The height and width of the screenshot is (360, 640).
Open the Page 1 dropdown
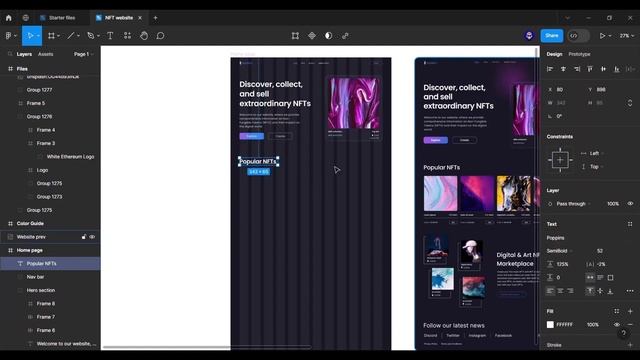point(84,54)
